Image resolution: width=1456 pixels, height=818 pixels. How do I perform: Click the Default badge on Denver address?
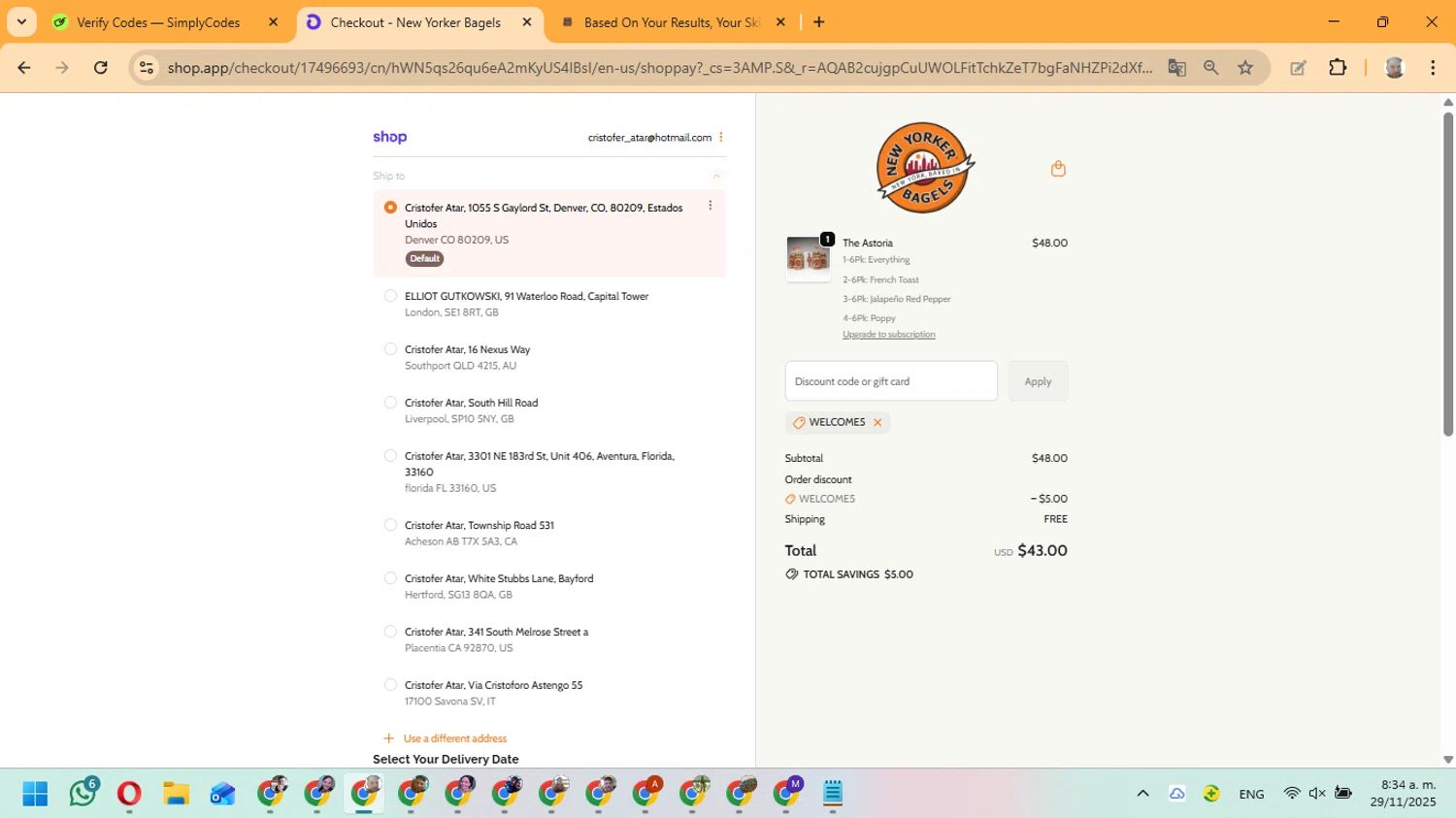point(424,259)
